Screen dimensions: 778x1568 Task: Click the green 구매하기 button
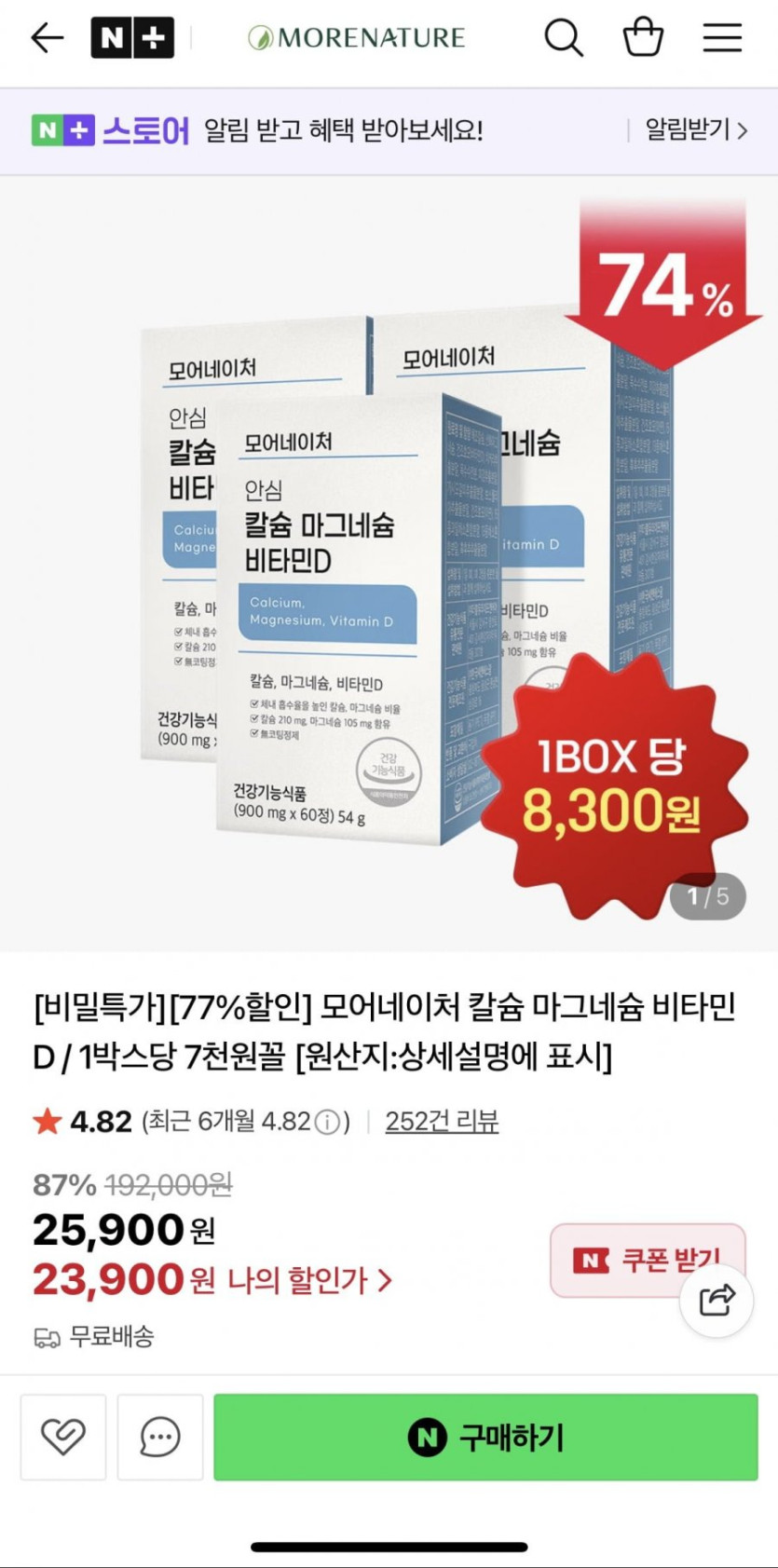pyautogui.click(x=485, y=1437)
